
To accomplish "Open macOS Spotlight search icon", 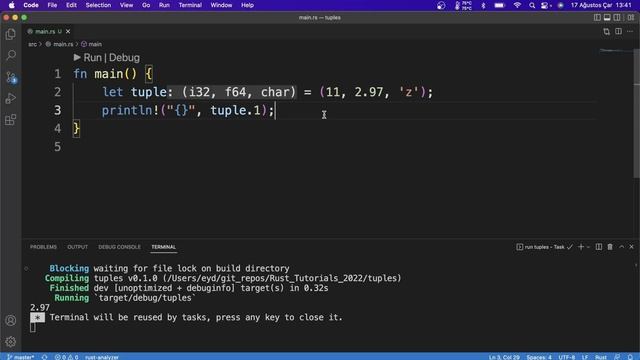I will 532,5.
